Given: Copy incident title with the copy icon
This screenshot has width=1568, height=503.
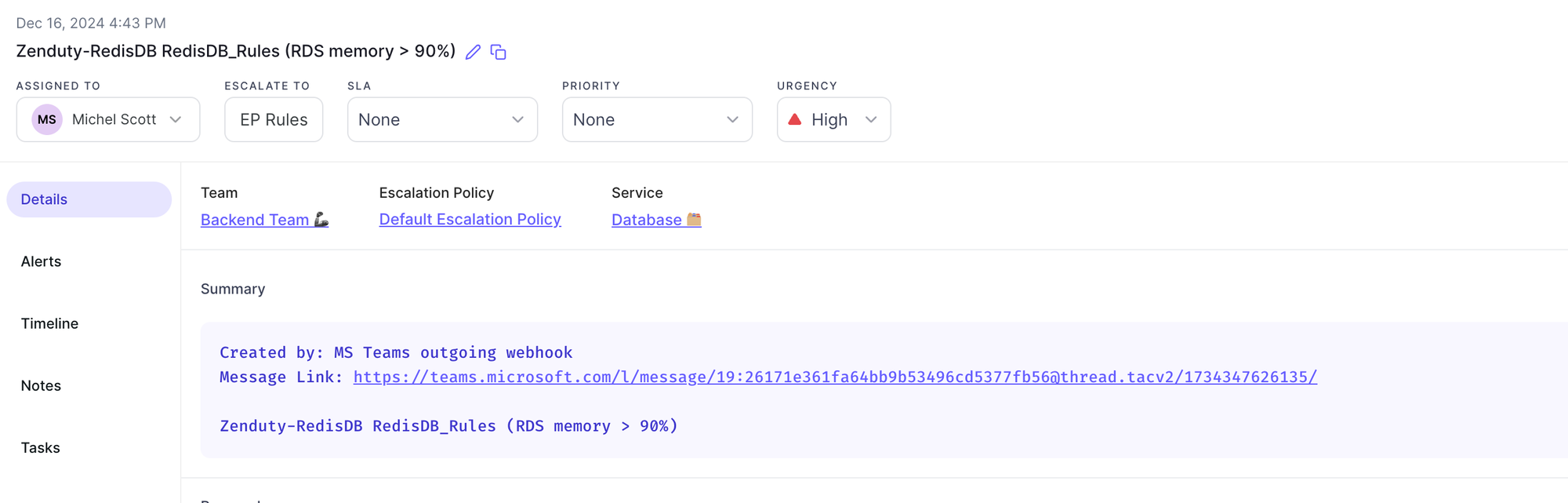Looking at the screenshot, I should pyautogui.click(x=498, y=52).
